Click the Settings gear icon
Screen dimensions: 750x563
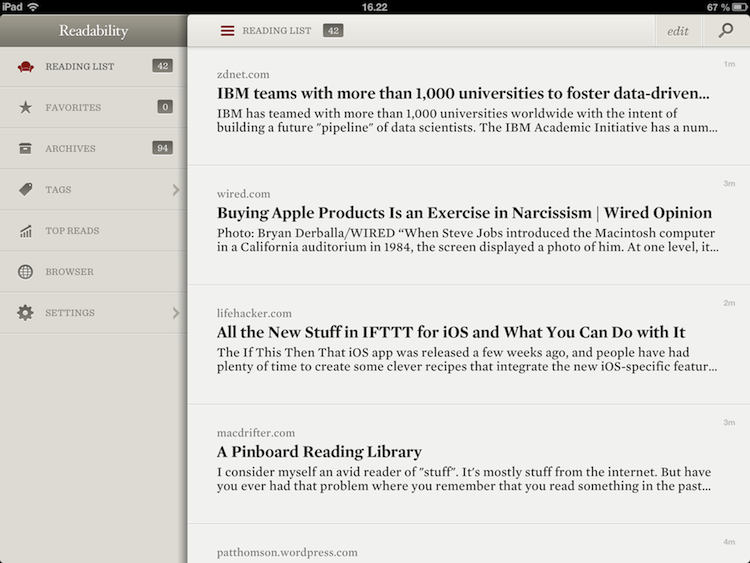tap(25, 313)
